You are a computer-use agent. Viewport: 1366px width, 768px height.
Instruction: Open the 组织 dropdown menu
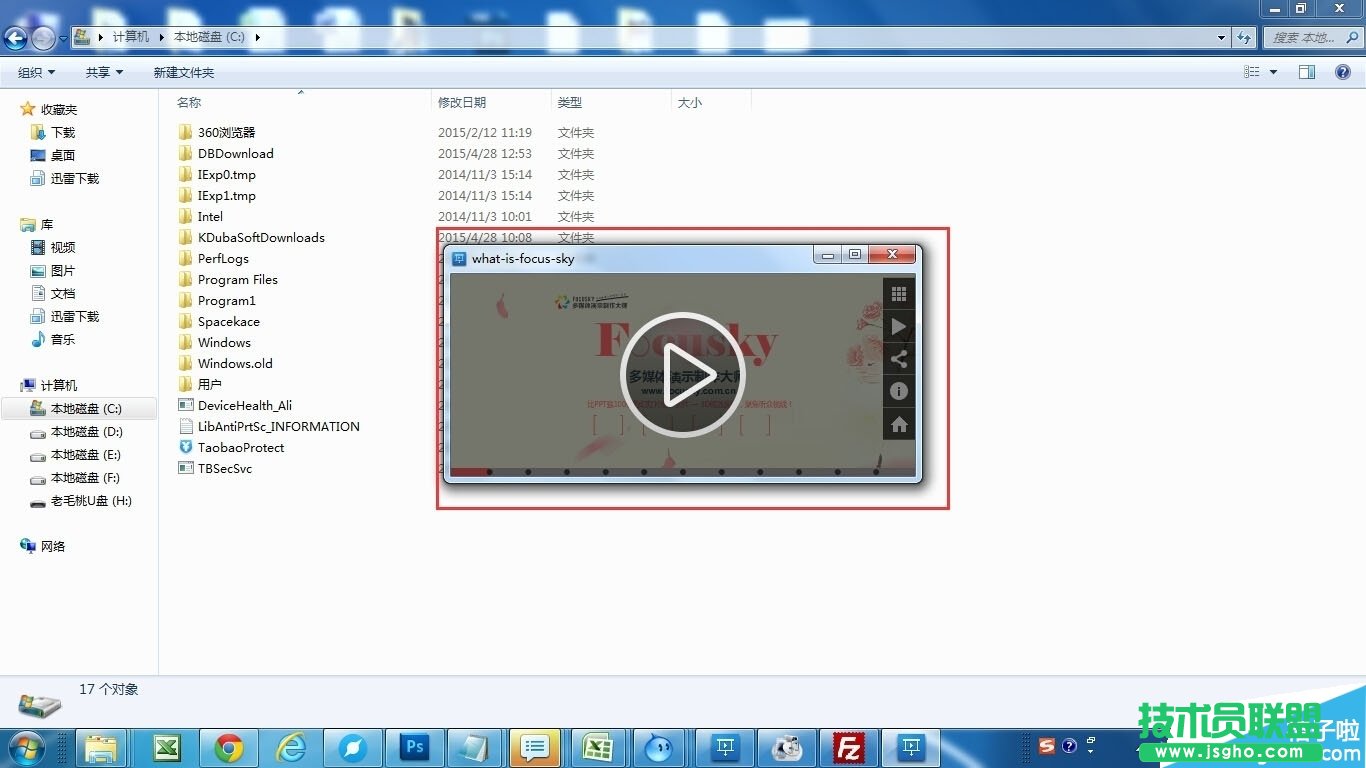(35, 71)
